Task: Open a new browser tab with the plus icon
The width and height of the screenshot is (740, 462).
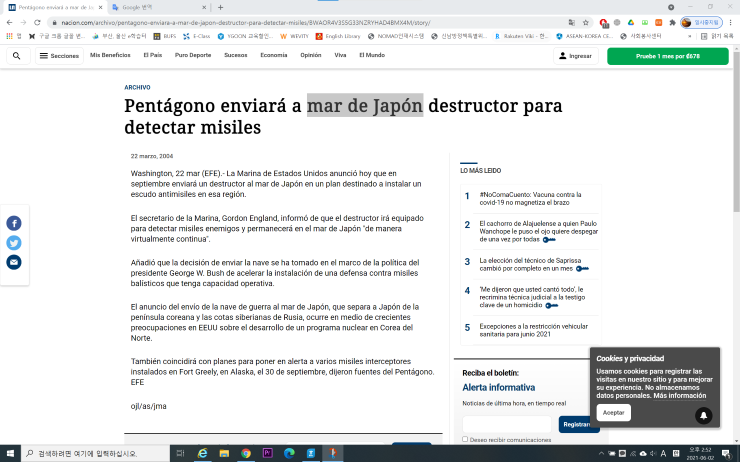Action: [220, 7]
